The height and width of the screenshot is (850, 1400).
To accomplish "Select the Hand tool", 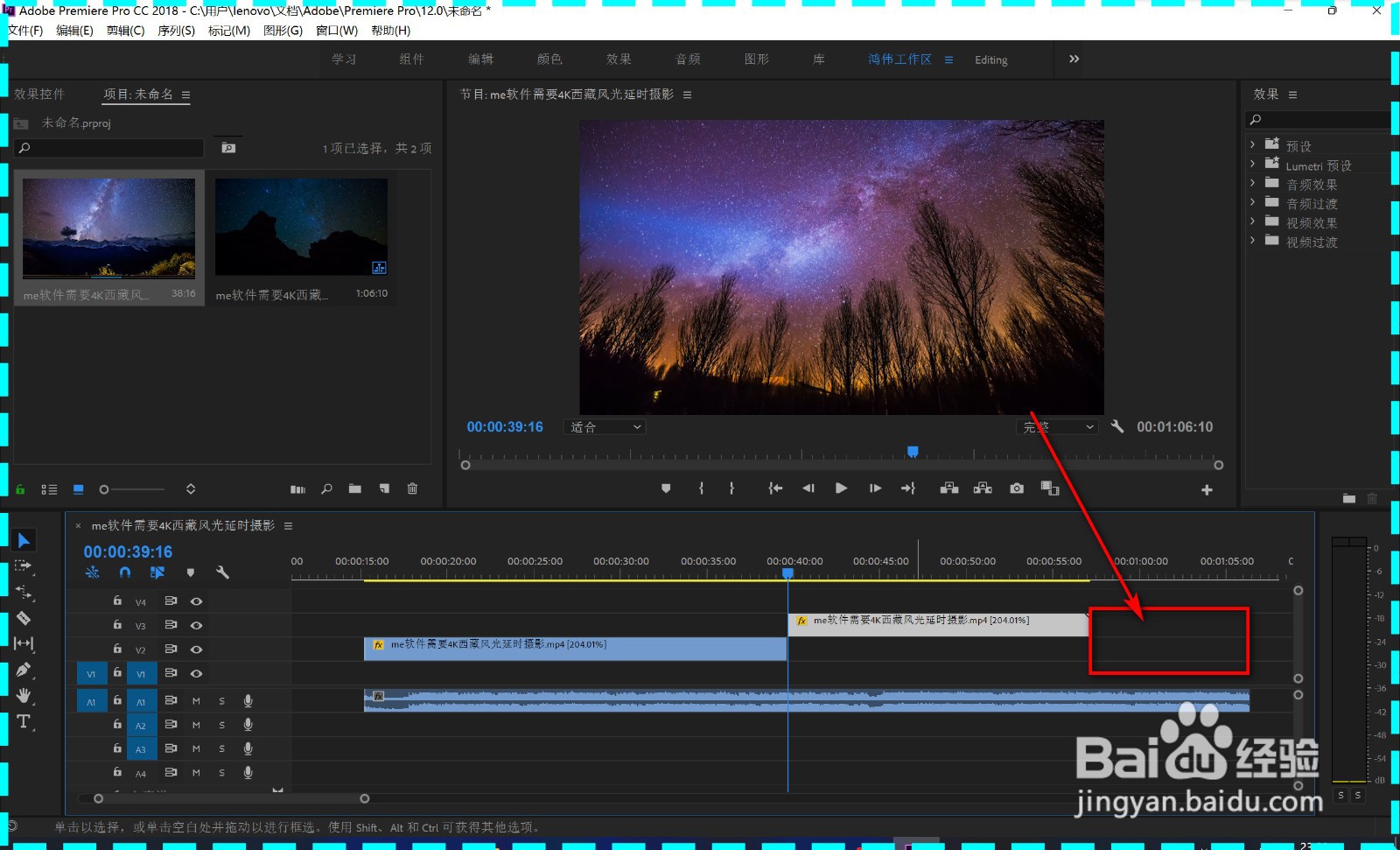I will (x=24, y=695).
